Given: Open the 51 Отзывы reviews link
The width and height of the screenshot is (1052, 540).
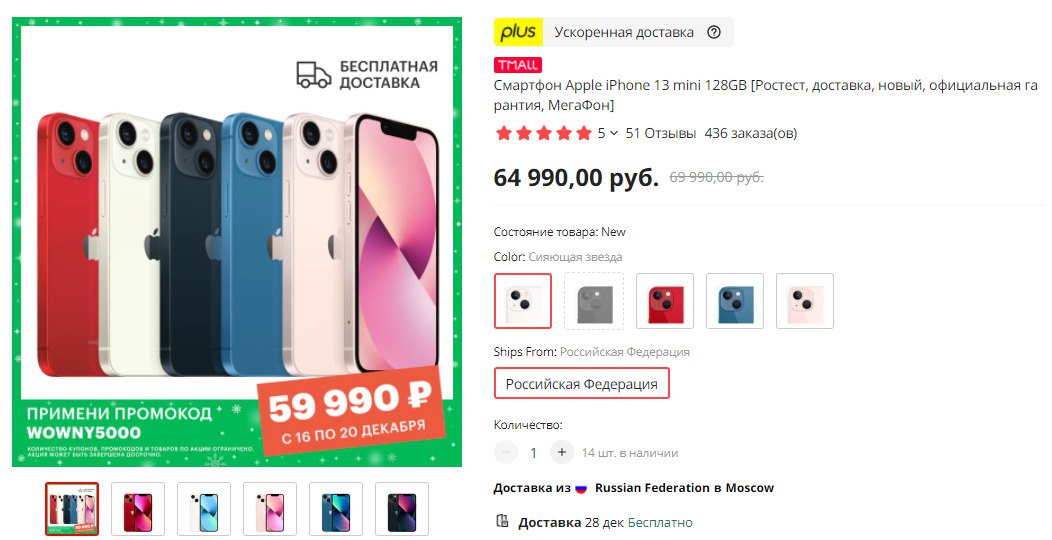Looking at the screenshot, I should (660, 133).
